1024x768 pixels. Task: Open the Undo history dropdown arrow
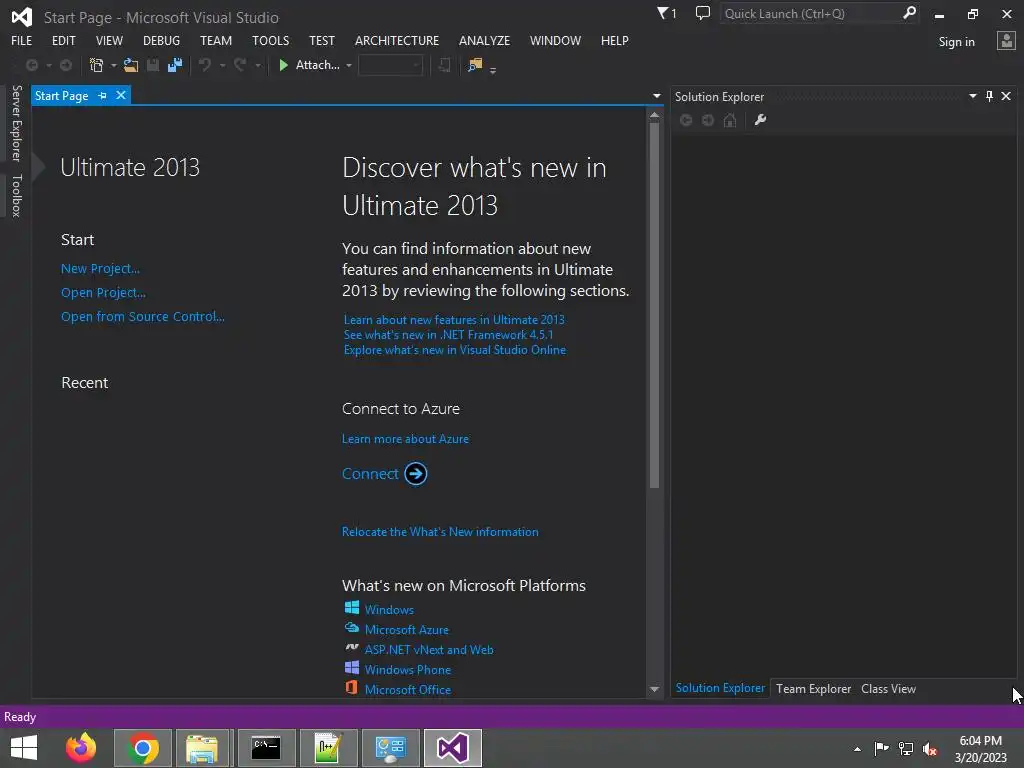coord(222,65)
